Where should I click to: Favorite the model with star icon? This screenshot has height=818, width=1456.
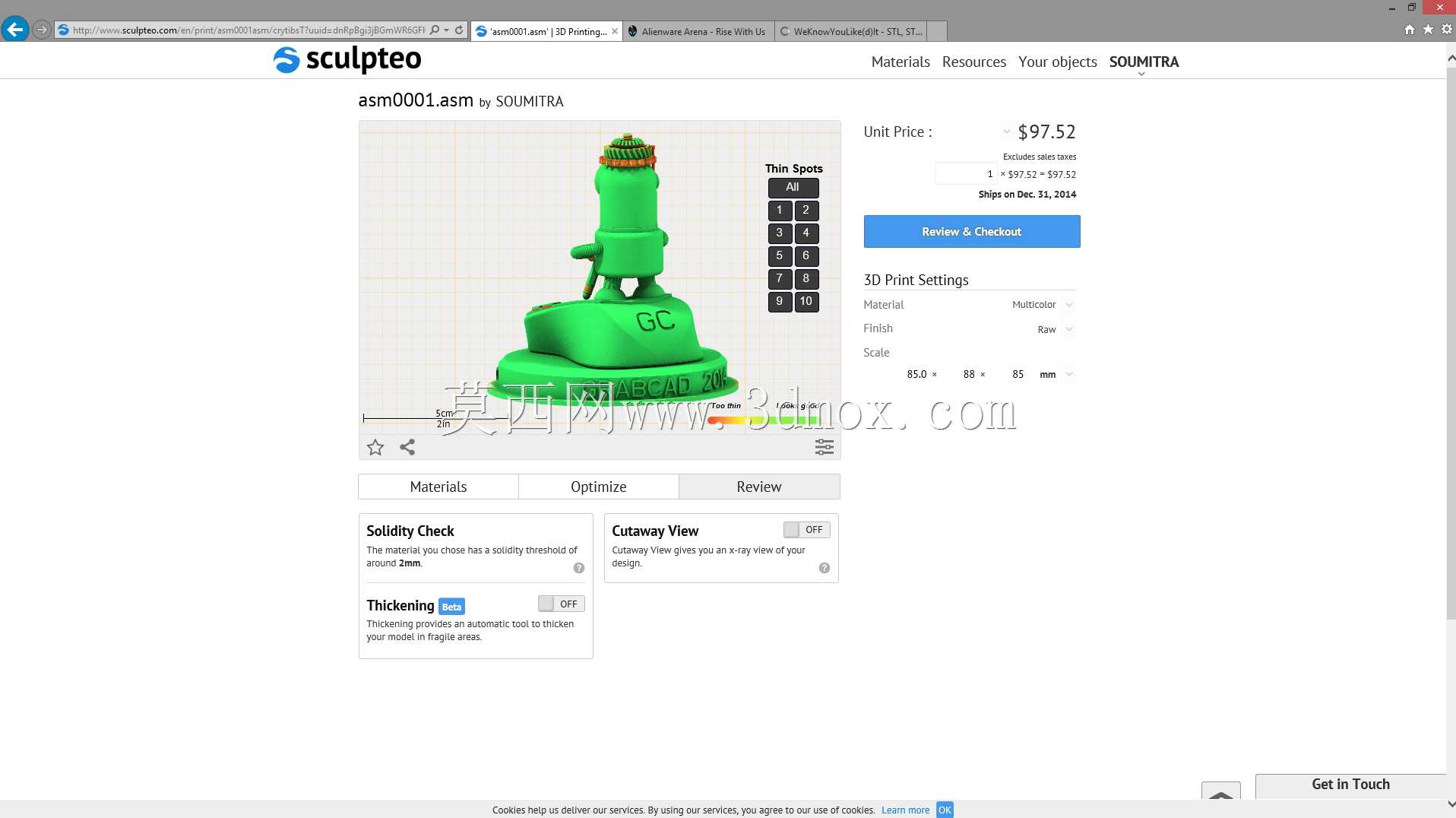(375, 447)
